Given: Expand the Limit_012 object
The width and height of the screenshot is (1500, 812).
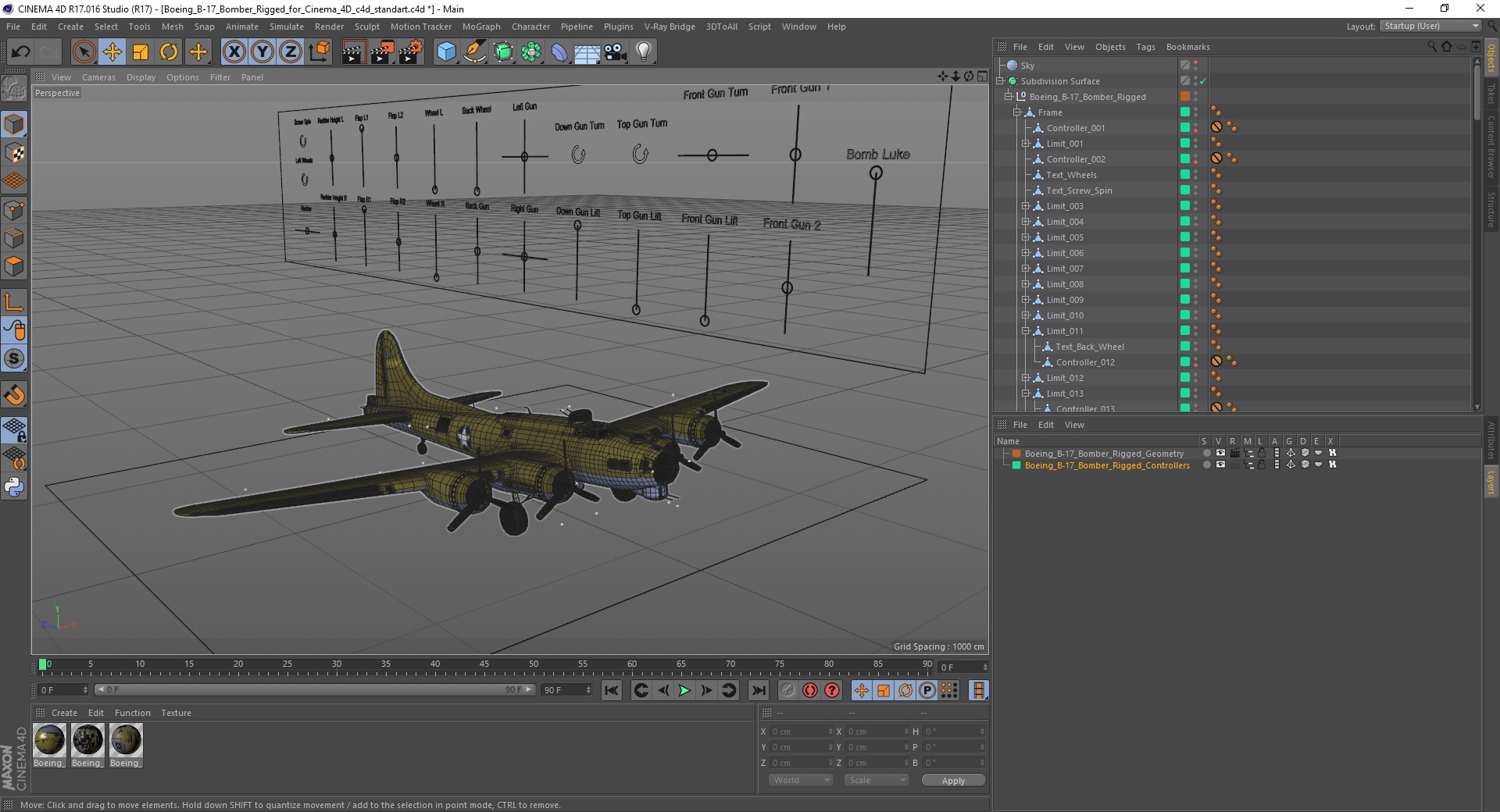Looking at the screenshot, I should (1026, 378).
